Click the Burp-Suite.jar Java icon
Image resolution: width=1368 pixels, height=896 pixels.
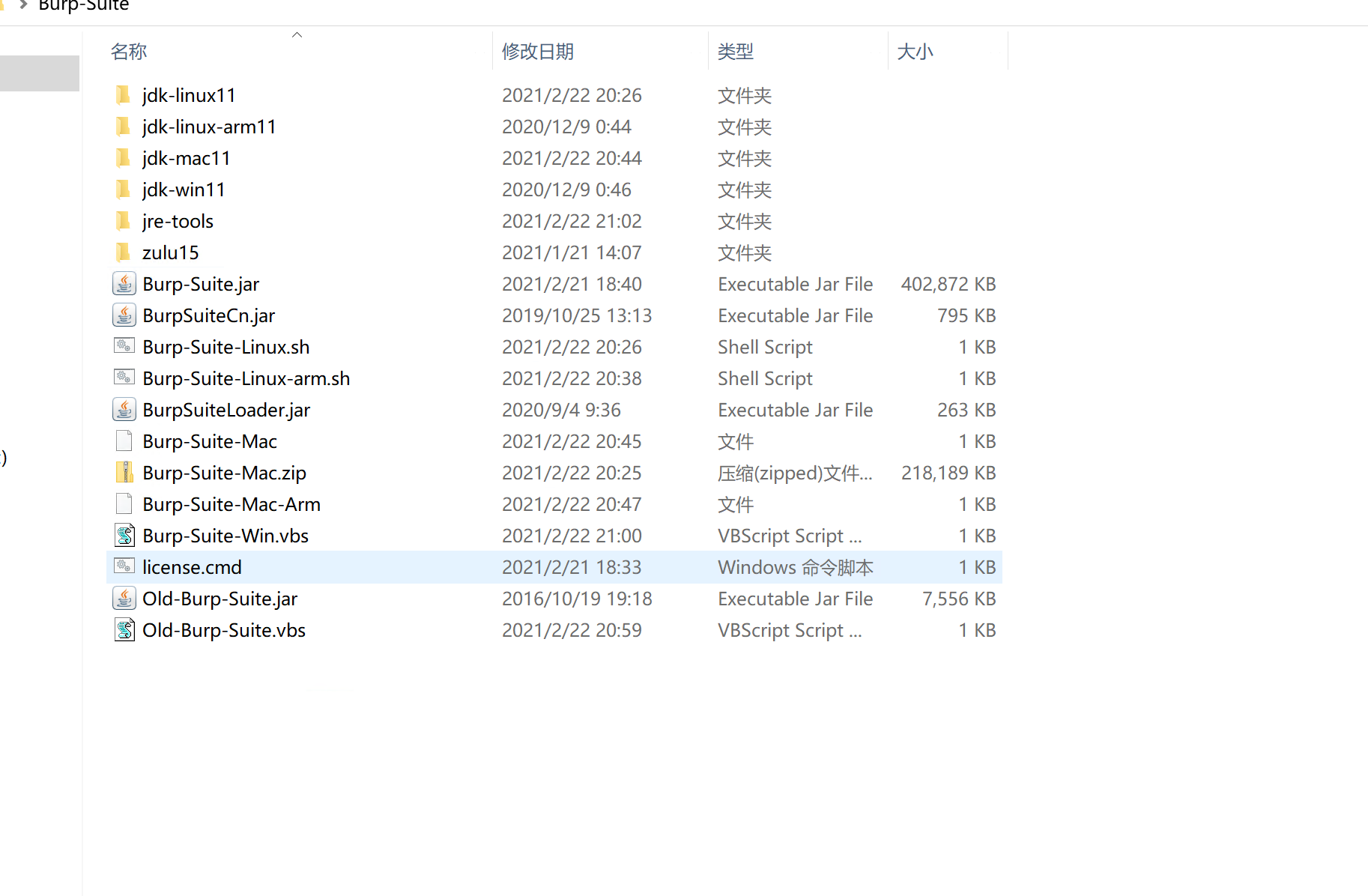[124, 284]
